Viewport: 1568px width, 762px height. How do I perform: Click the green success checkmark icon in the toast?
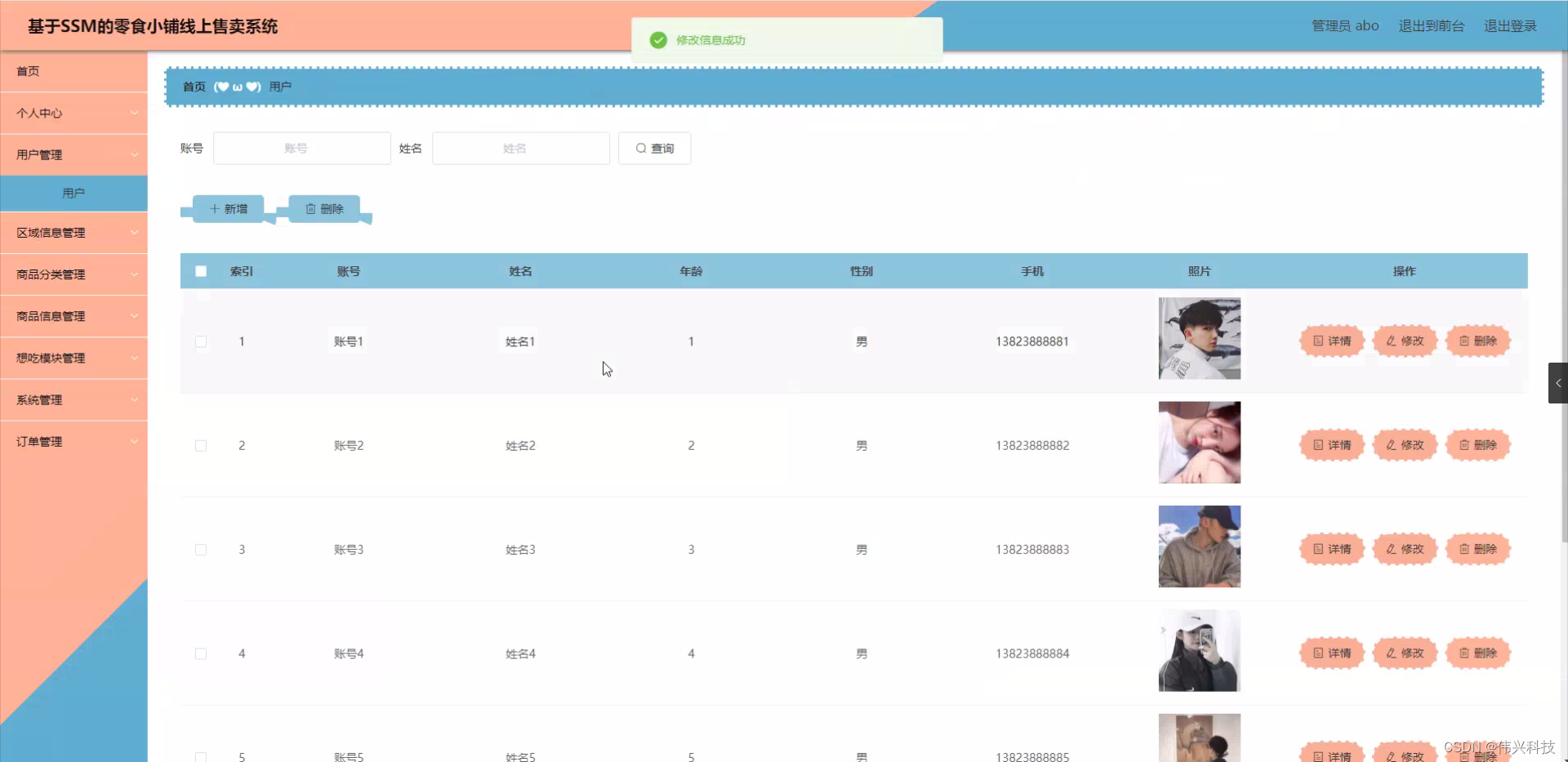pyautogui.click(x=658, y=39)
